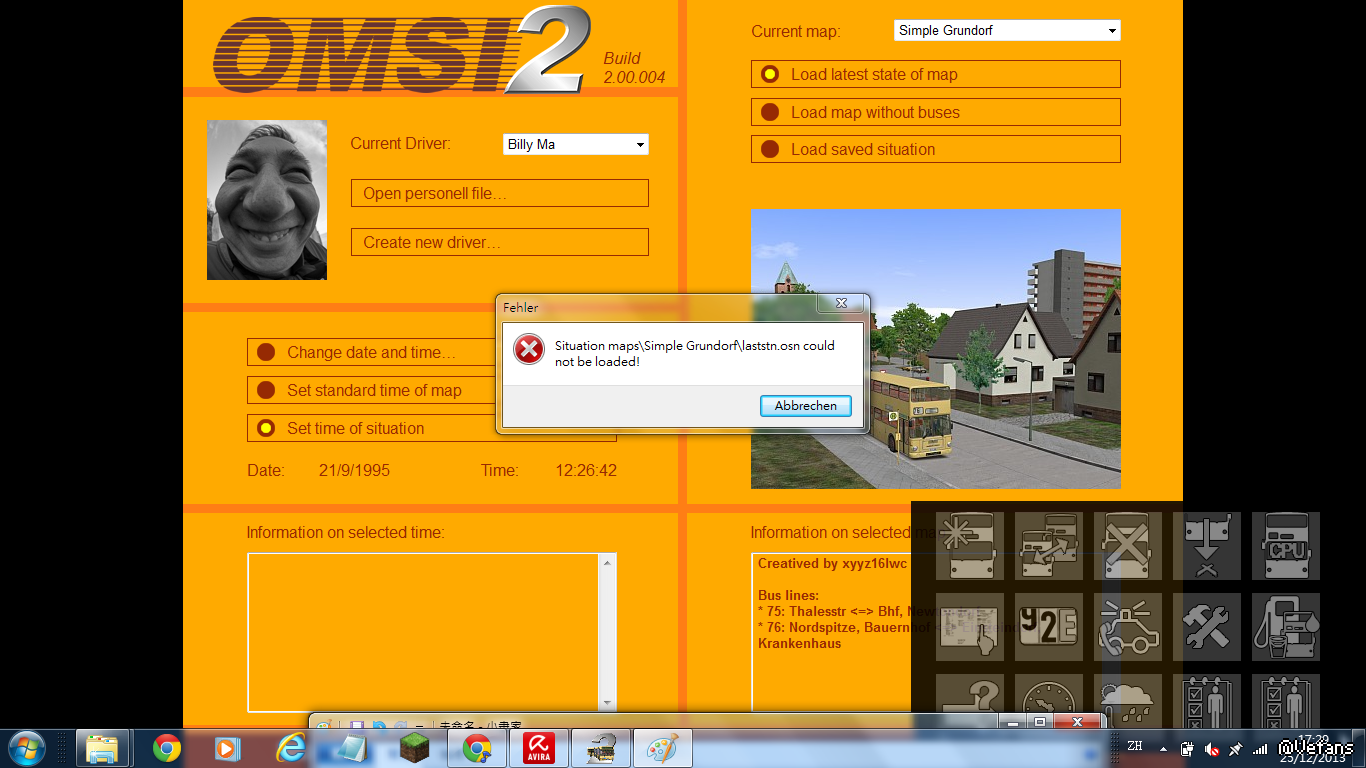1366x768 pixels.
Task: Click scroll-up arrow in time information box
Action: coord(607,564)
